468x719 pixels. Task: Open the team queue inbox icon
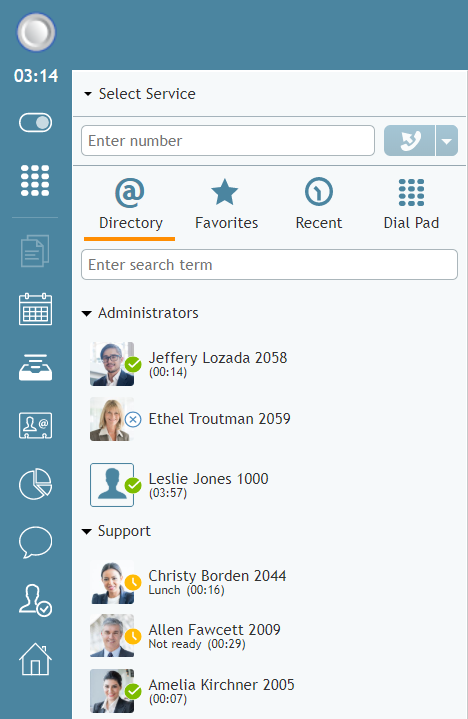tap(35, 367)
